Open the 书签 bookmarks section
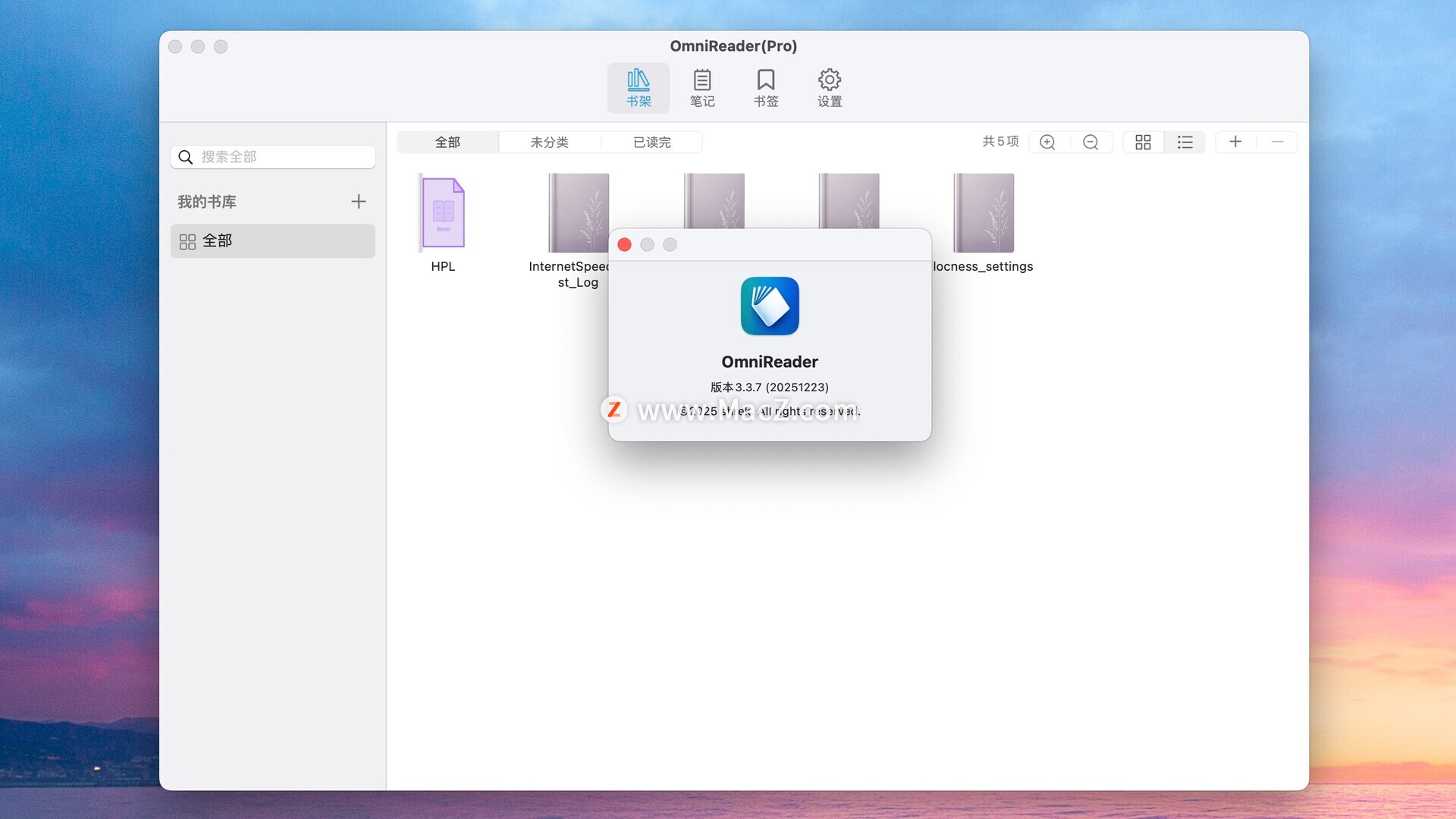This screenshot has height=819, width=1456. (x=765, y=88)
